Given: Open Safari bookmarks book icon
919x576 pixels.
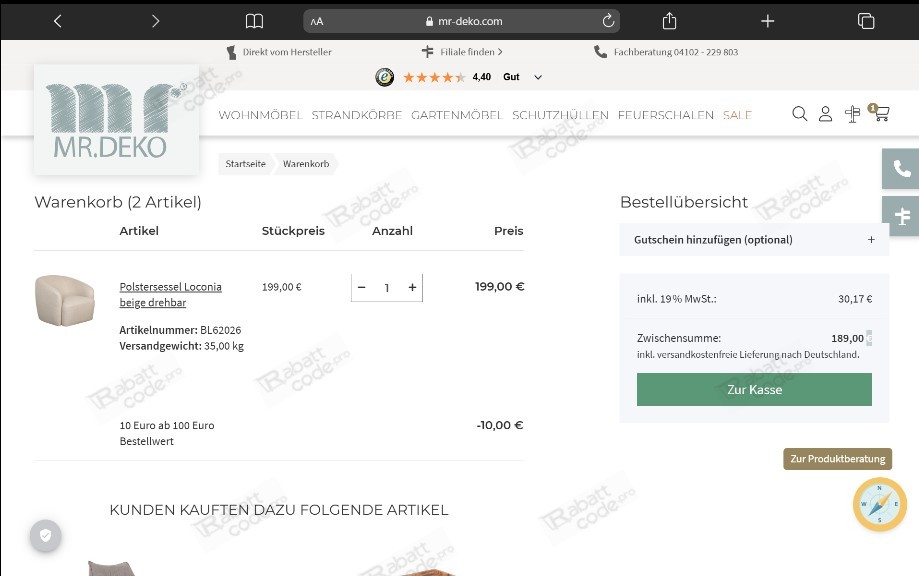Looking at the screenshot, I should [x=254, y=22].
